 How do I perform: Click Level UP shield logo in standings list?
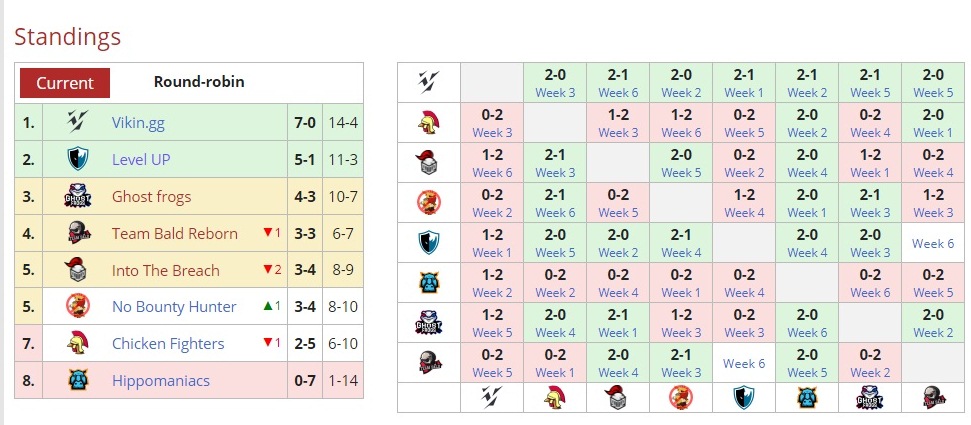click(77, 160)
